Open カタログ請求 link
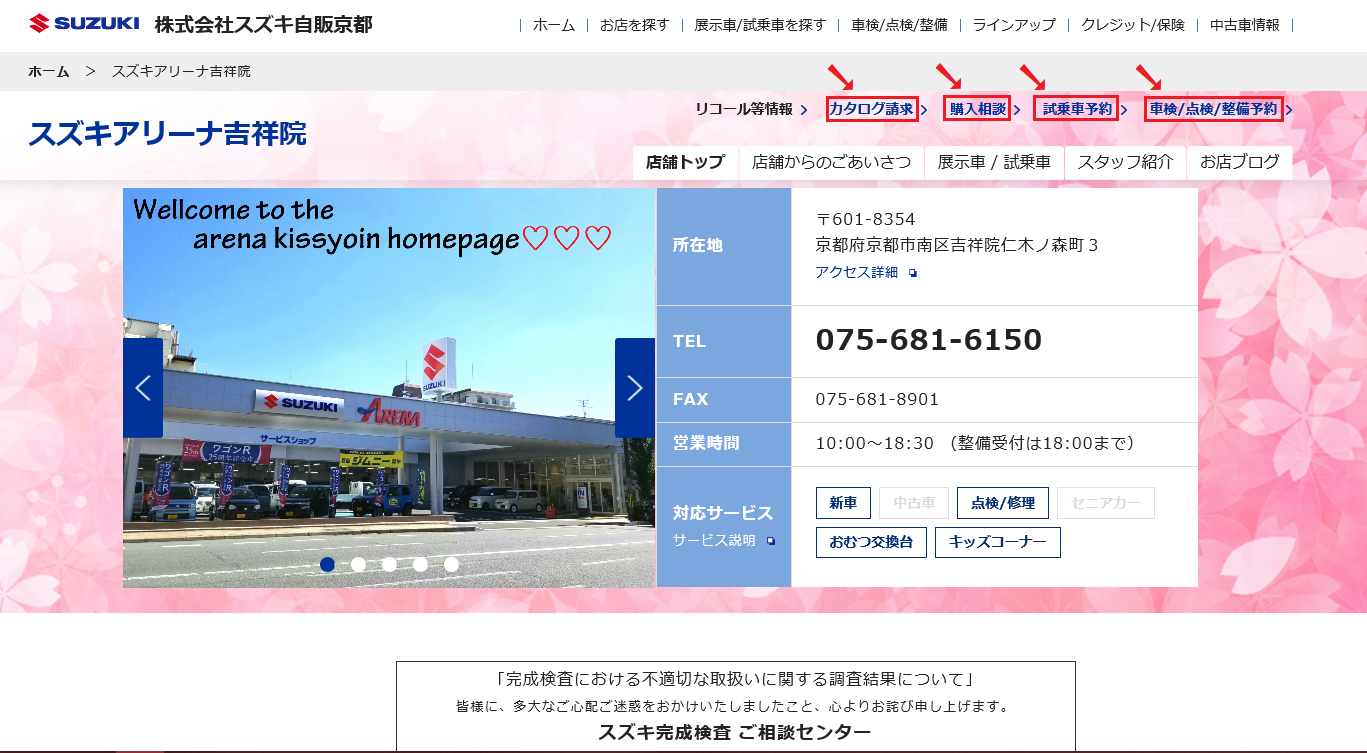The height and width of the screenshot is (753, 1367). coord(872,109)
